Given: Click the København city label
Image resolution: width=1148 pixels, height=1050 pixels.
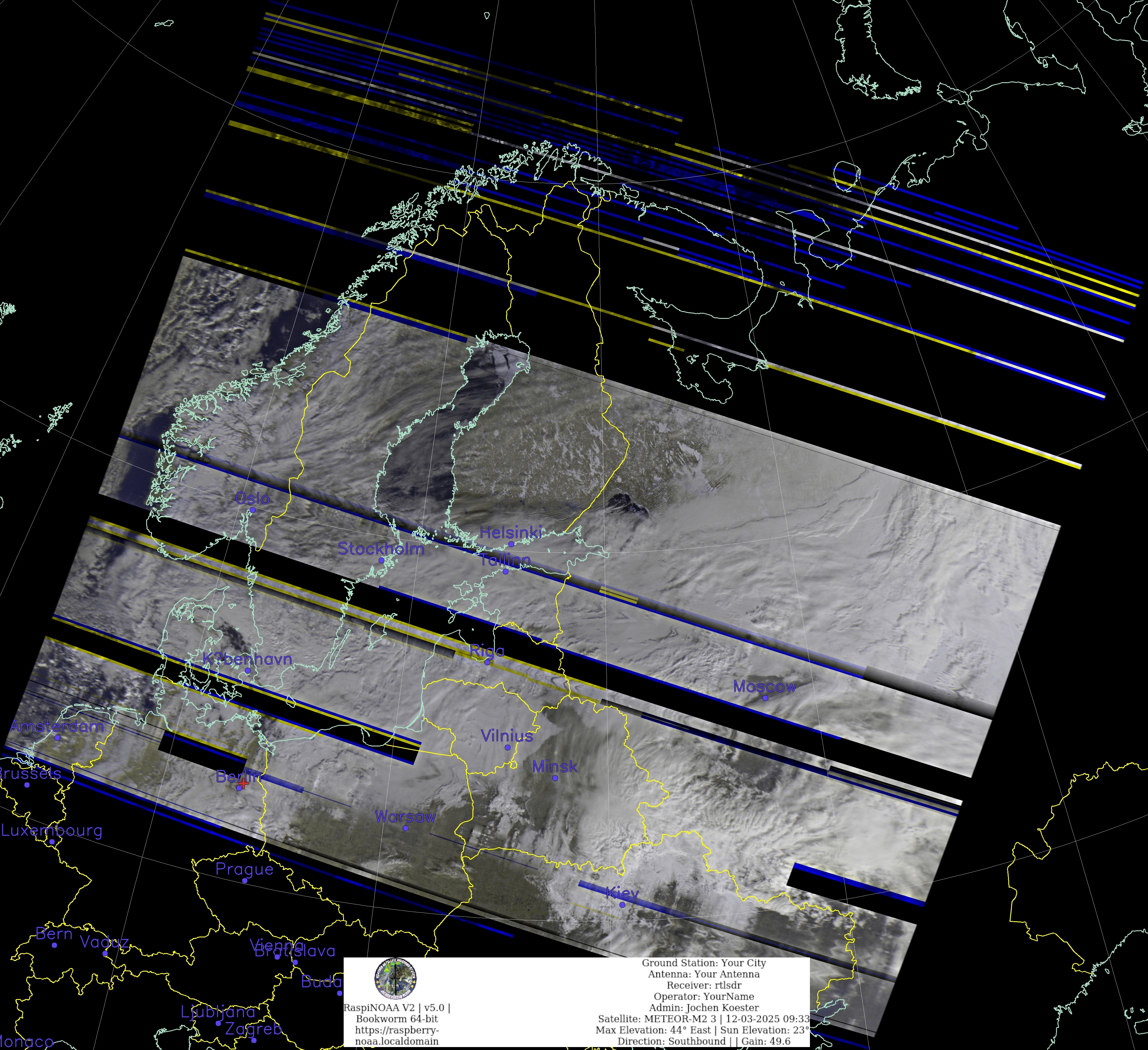Looking at the screenshot, I should tap(247, 659).
